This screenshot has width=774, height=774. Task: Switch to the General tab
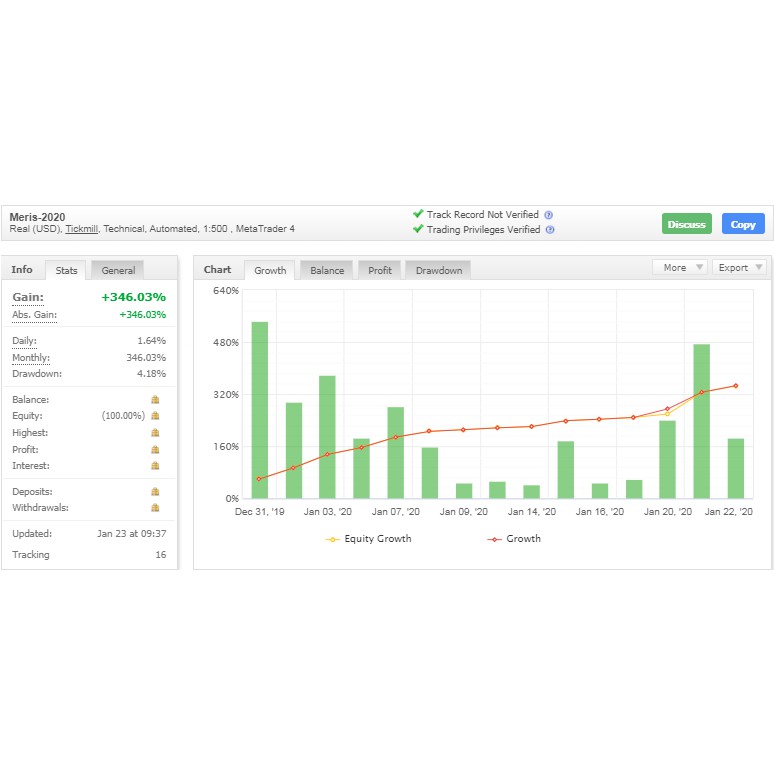[x=118, y=270]
